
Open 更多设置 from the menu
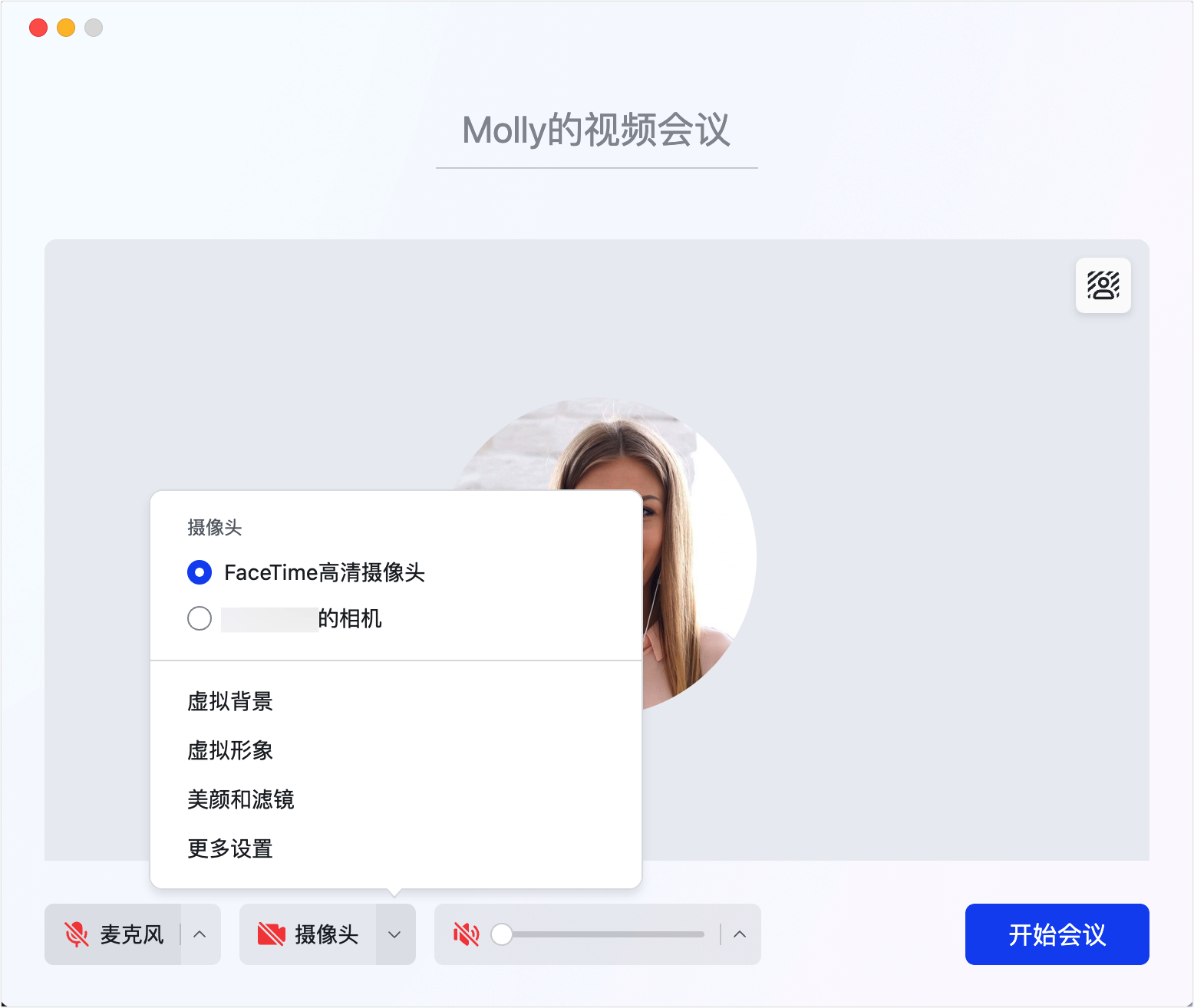pos(229,848)
